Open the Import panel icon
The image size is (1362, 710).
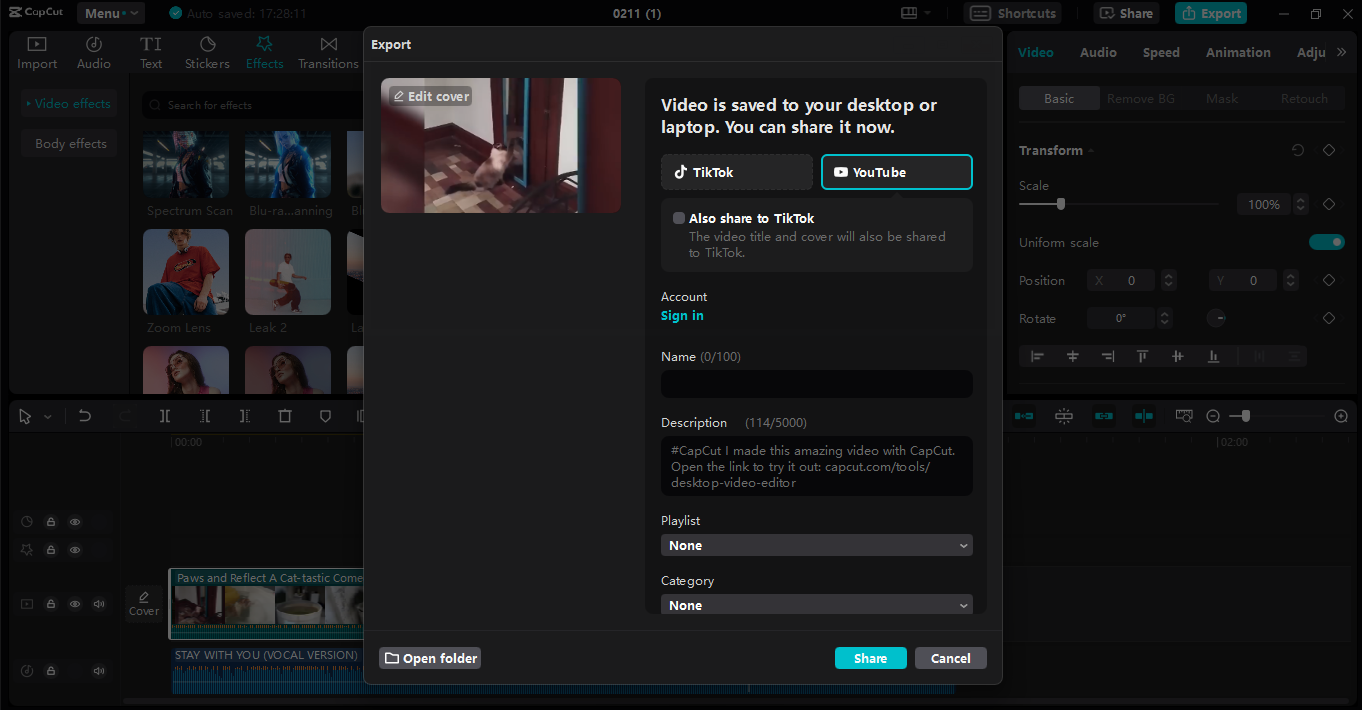pyautogui.click(x=37, y=52)
